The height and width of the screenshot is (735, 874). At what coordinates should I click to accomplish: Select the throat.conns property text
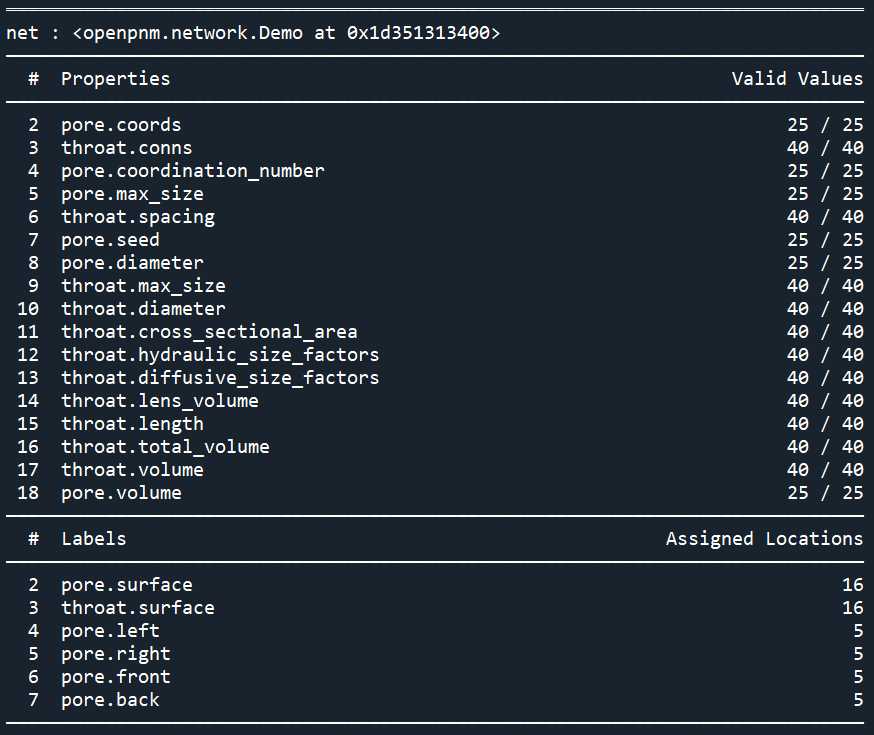(127, 148)
